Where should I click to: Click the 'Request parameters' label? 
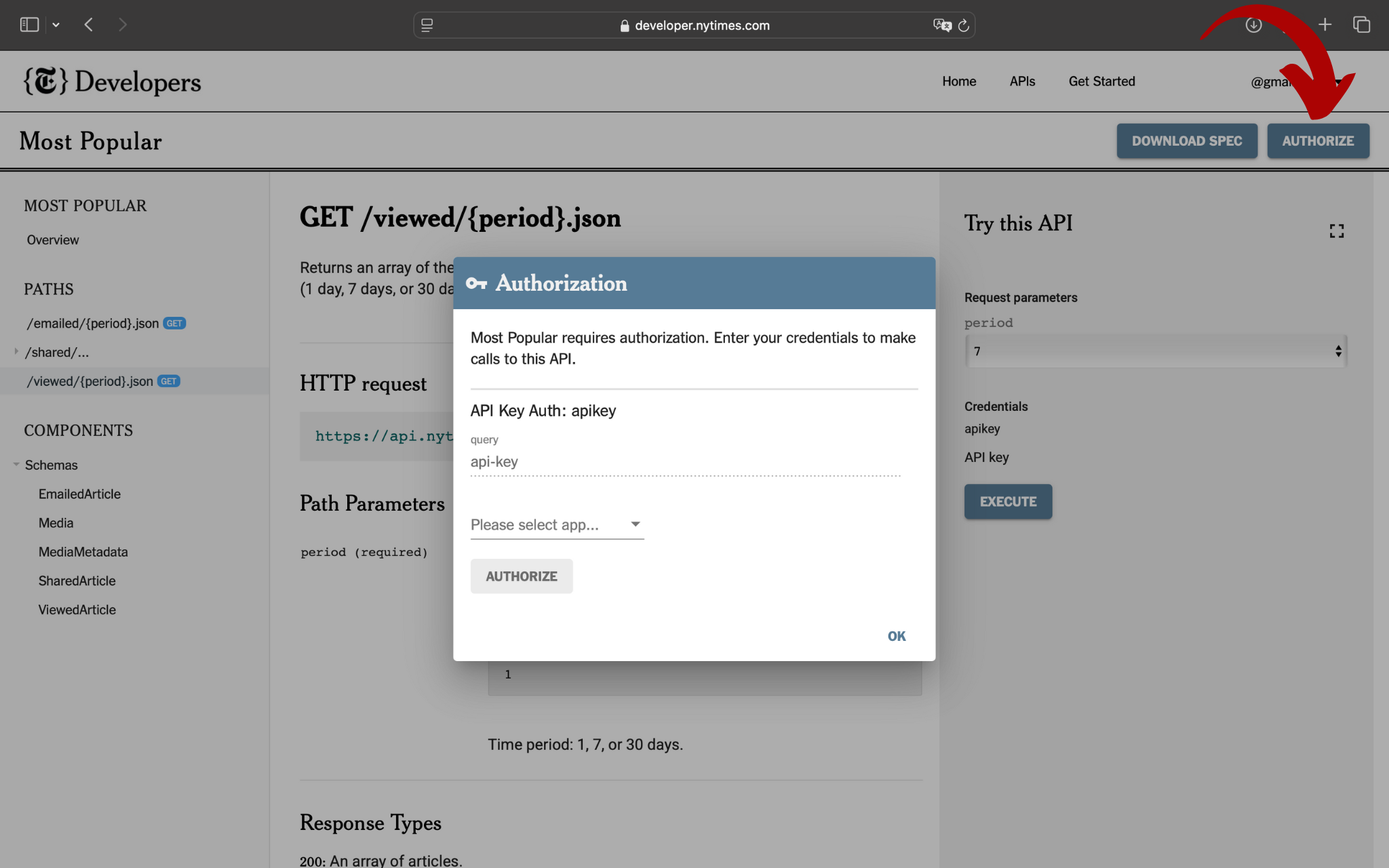(1021, 298)
